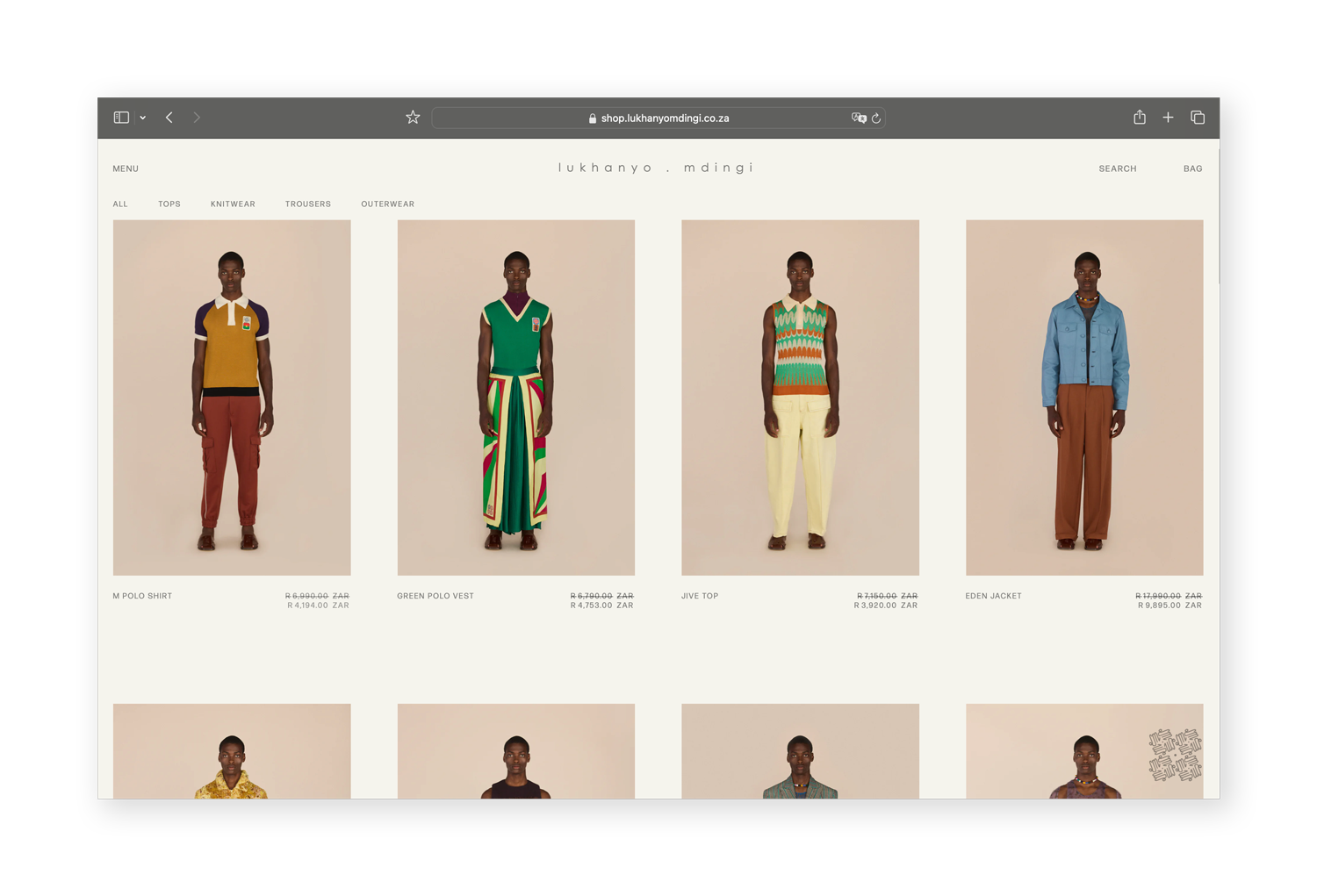Image resolution: width=1317 pixels, height=896 pixels.
Task: Click the translate icon in the address bar
Action: point(859,118)
